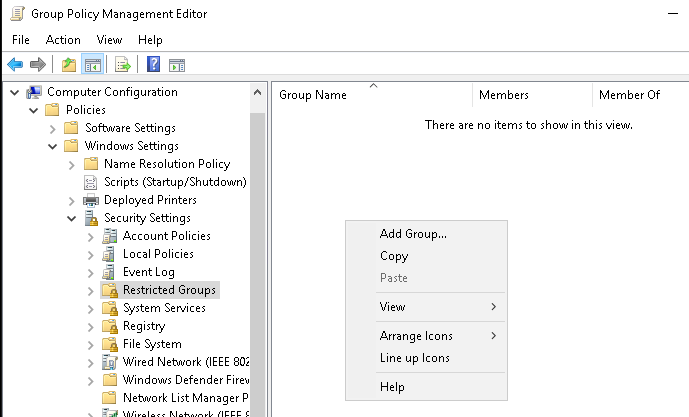Click the Group Policy Management Editor title icon

pos(17,14)
